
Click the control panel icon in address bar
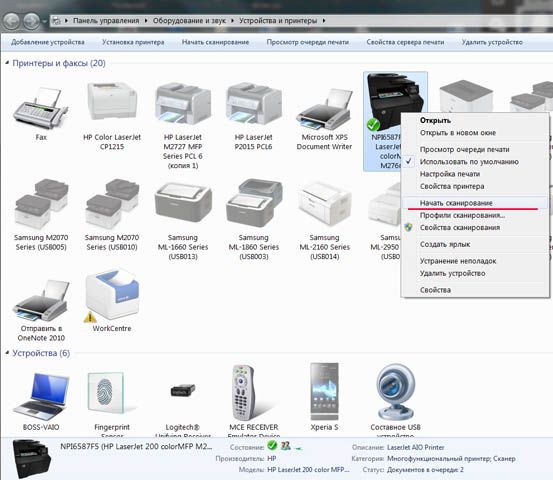tap(56, 21)
